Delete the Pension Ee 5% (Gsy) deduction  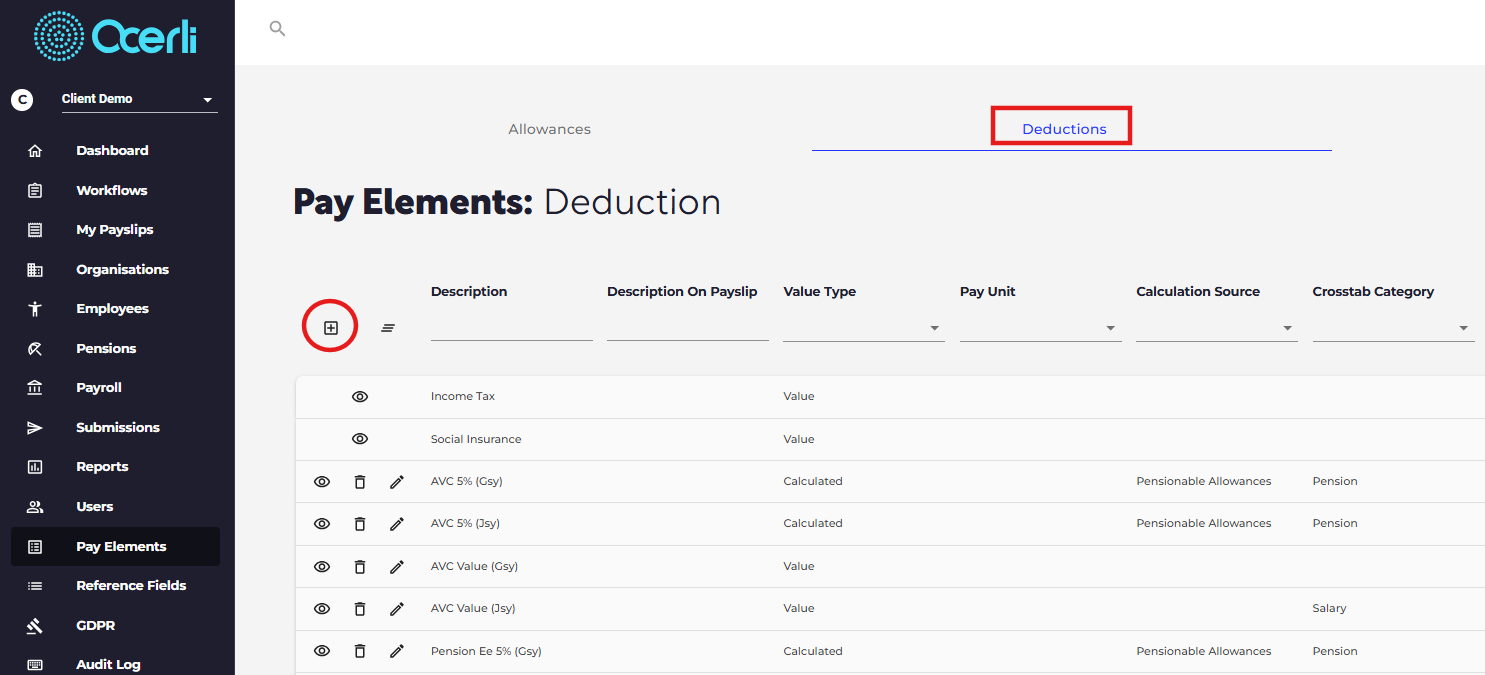tap(360, 651)
